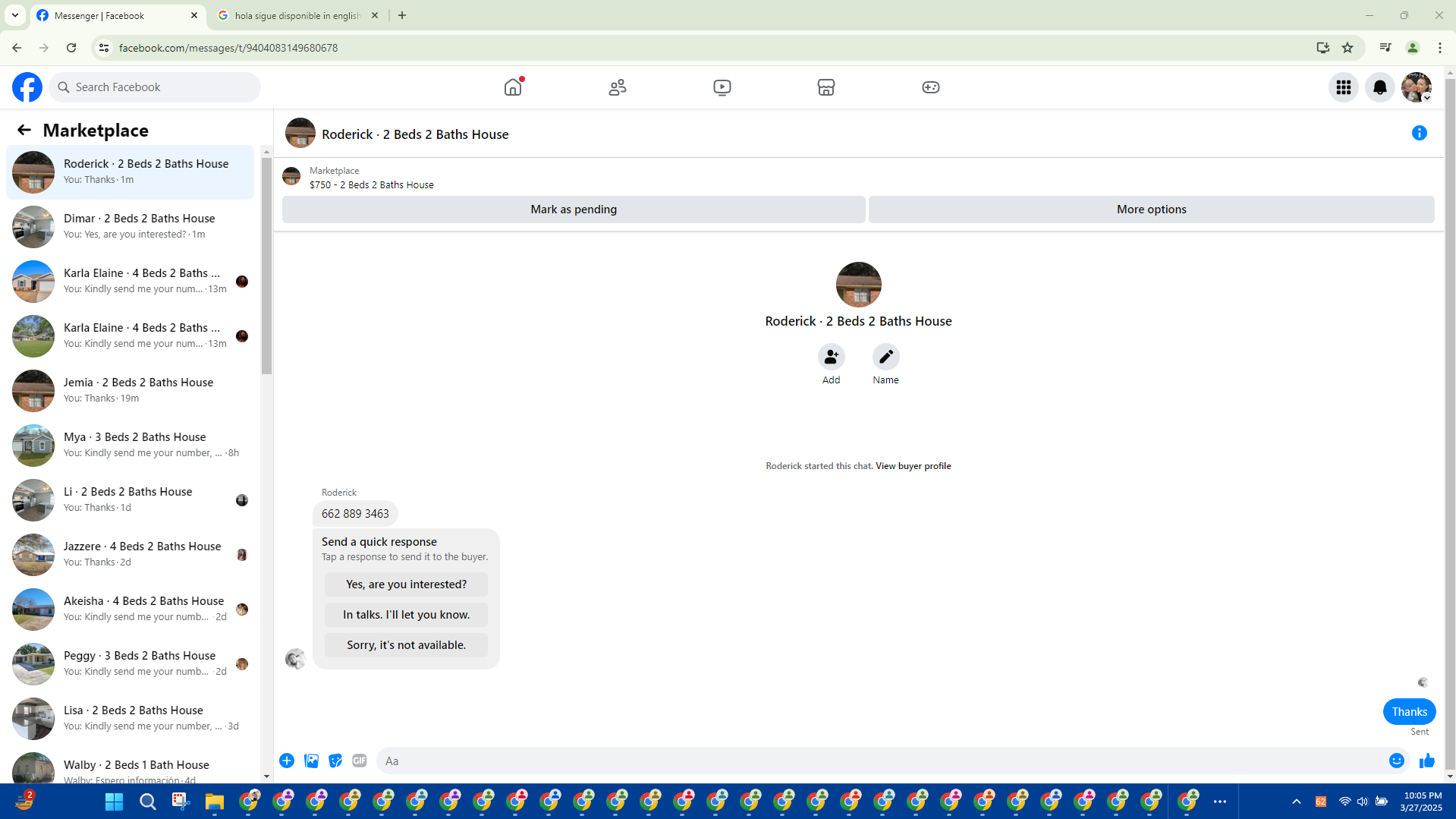Image resolution: width=1456 pixels, height=819 pixels.
Task: Click the install app icon in address bar
Action: pos(1323,48)
